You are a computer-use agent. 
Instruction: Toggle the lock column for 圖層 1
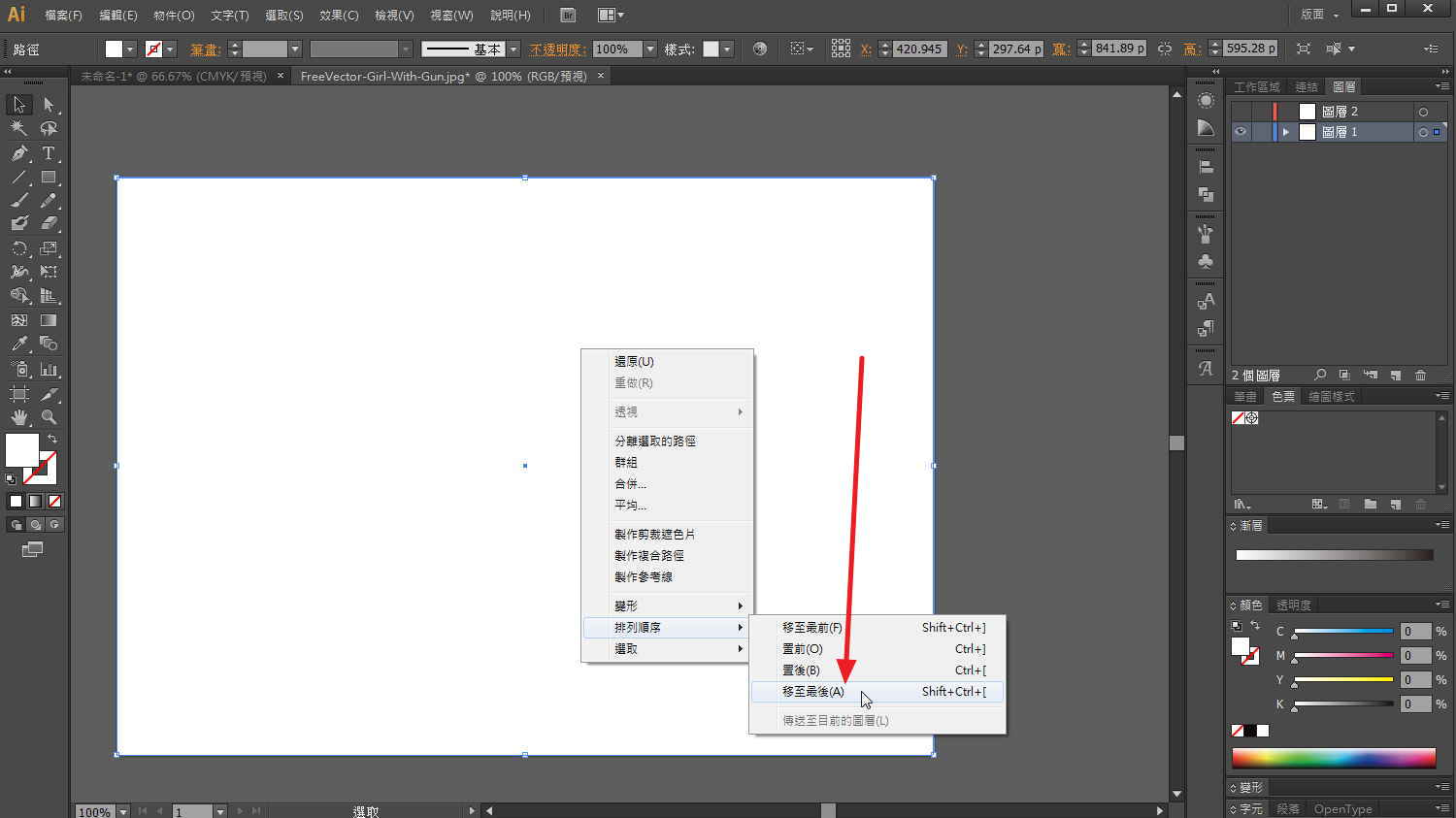[x=1260, y=132]
